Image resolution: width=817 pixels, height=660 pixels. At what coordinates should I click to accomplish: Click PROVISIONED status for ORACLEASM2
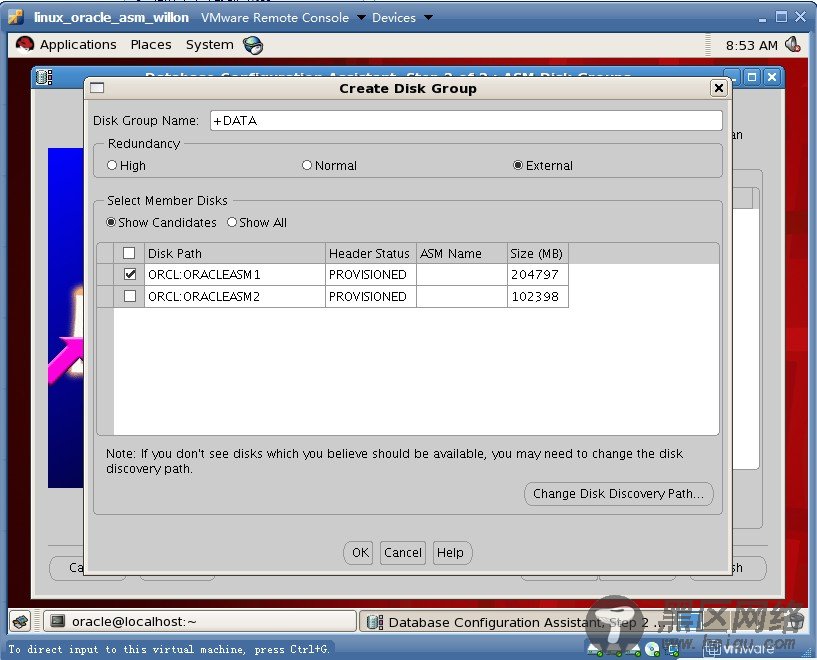pyautogui.click(x=370, y=296)
